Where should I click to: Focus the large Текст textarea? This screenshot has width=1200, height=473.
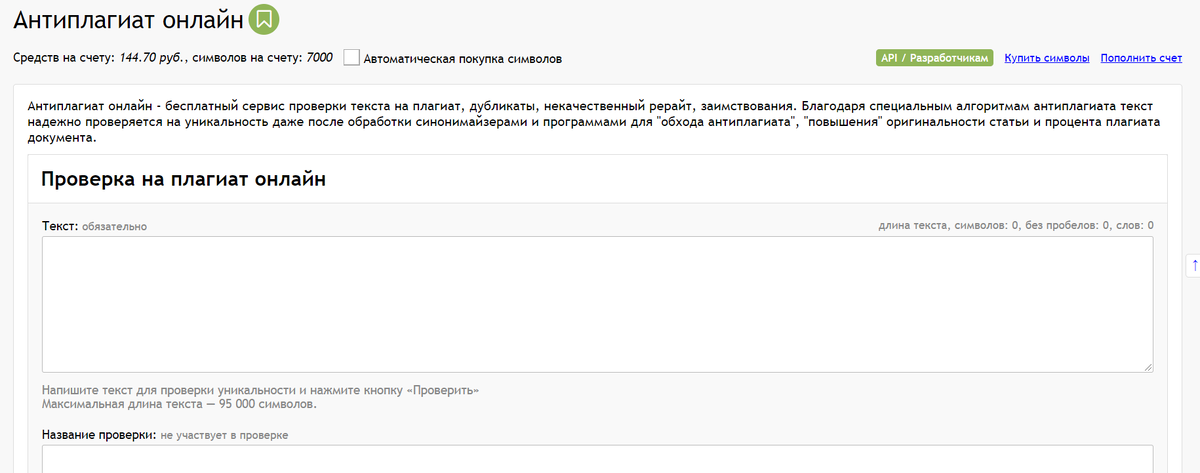point(598,305)
